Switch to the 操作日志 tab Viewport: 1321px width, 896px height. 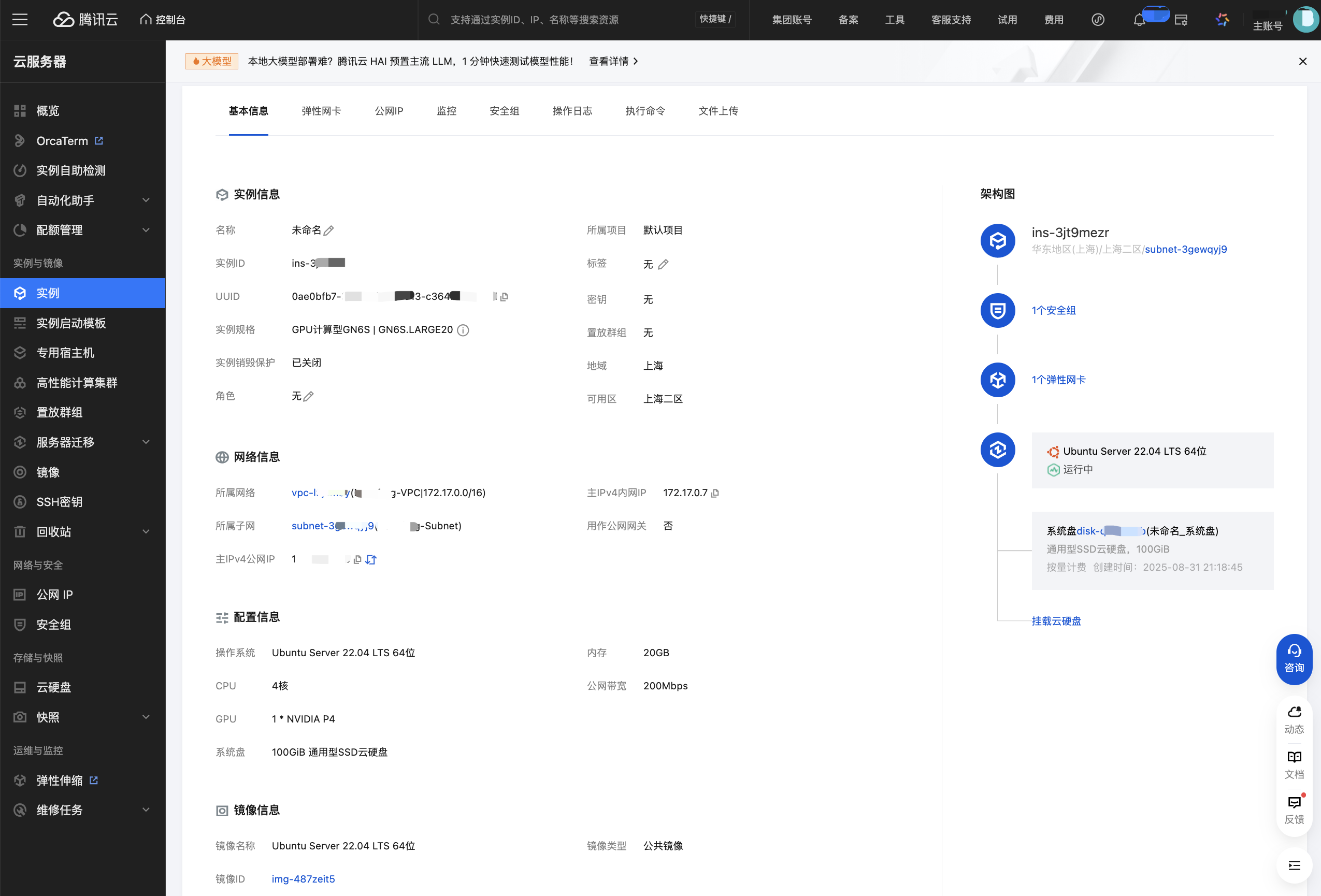(572, 111)
